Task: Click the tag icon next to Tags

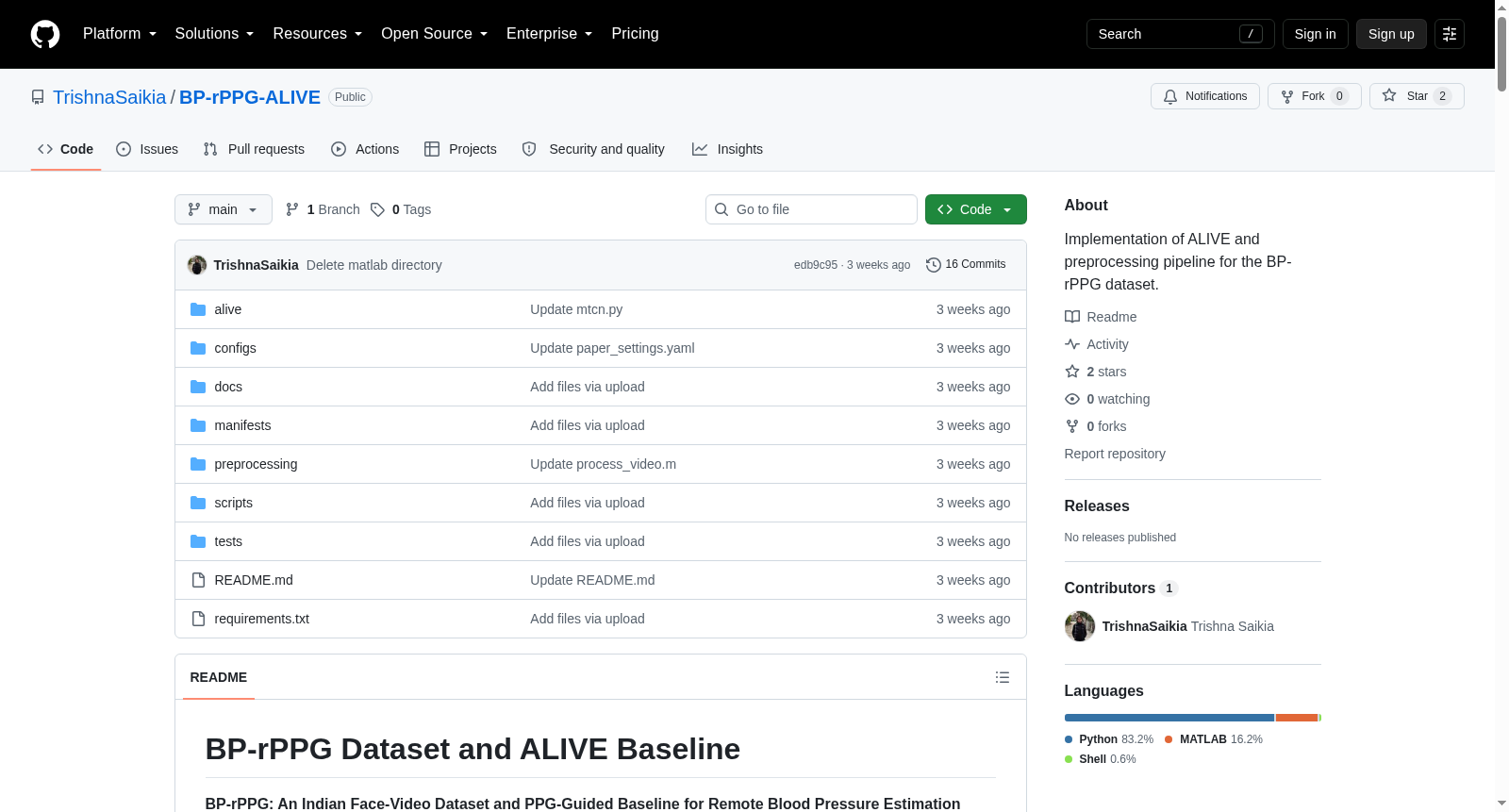Action: point(377,209)
